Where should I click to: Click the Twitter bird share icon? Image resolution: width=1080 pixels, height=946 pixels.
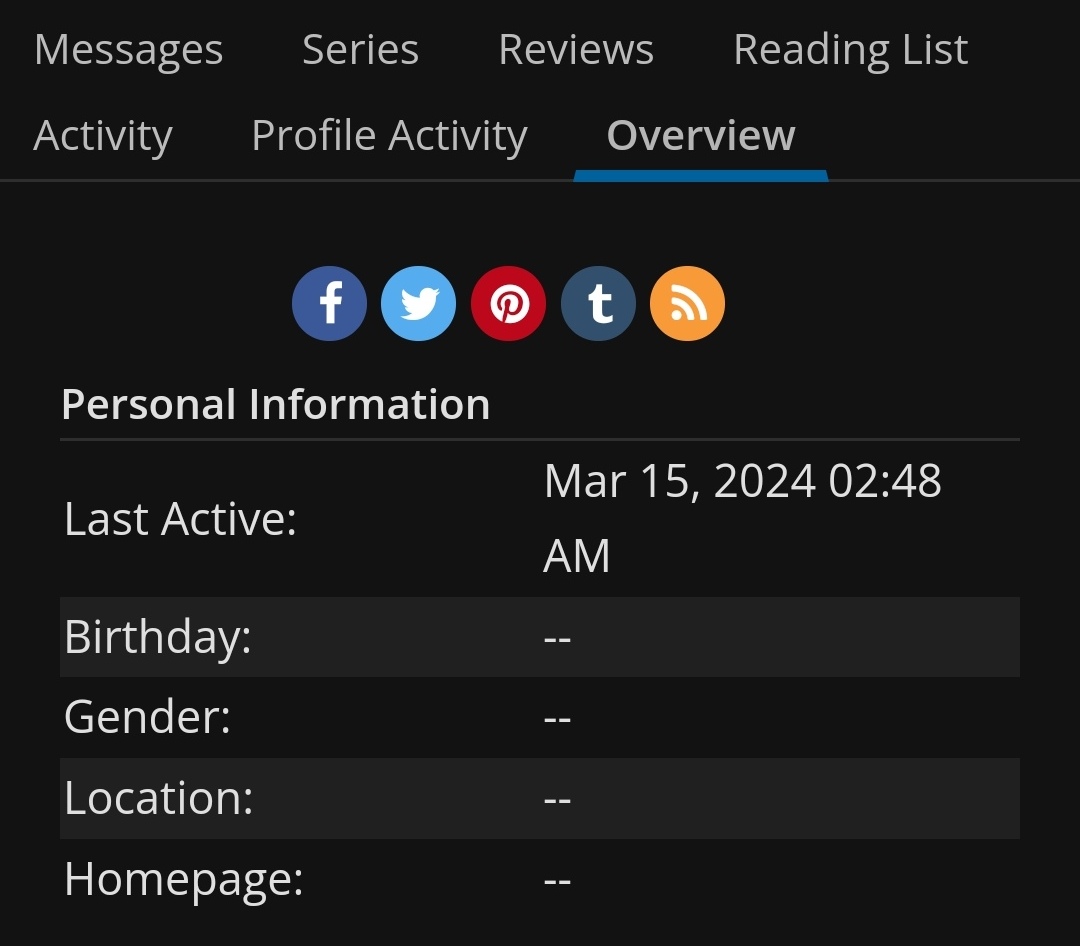pos(418,303)
